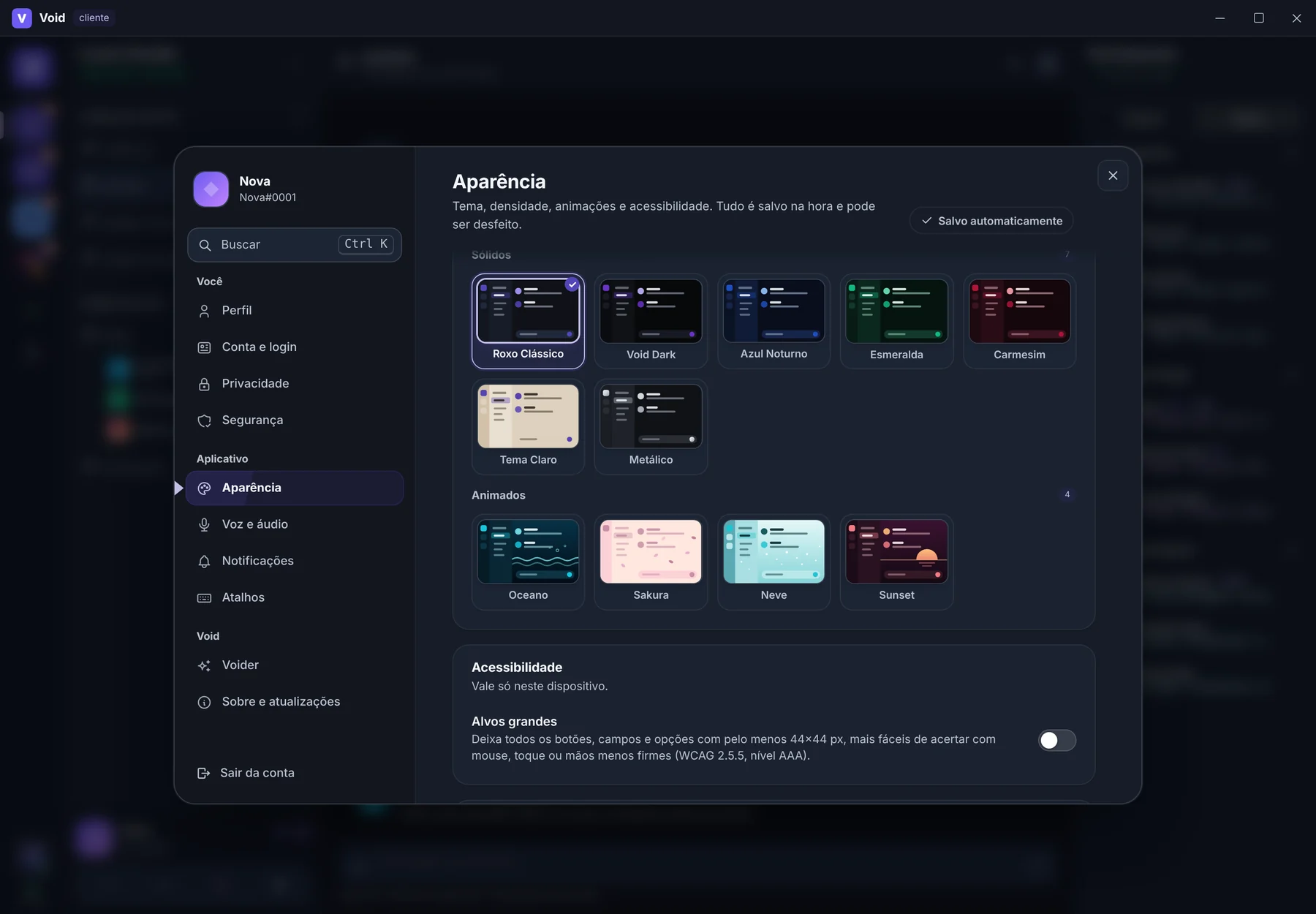The image size is (1316, 914).
Task: Click the Nova#0001 username text
Action: (268, 197)
